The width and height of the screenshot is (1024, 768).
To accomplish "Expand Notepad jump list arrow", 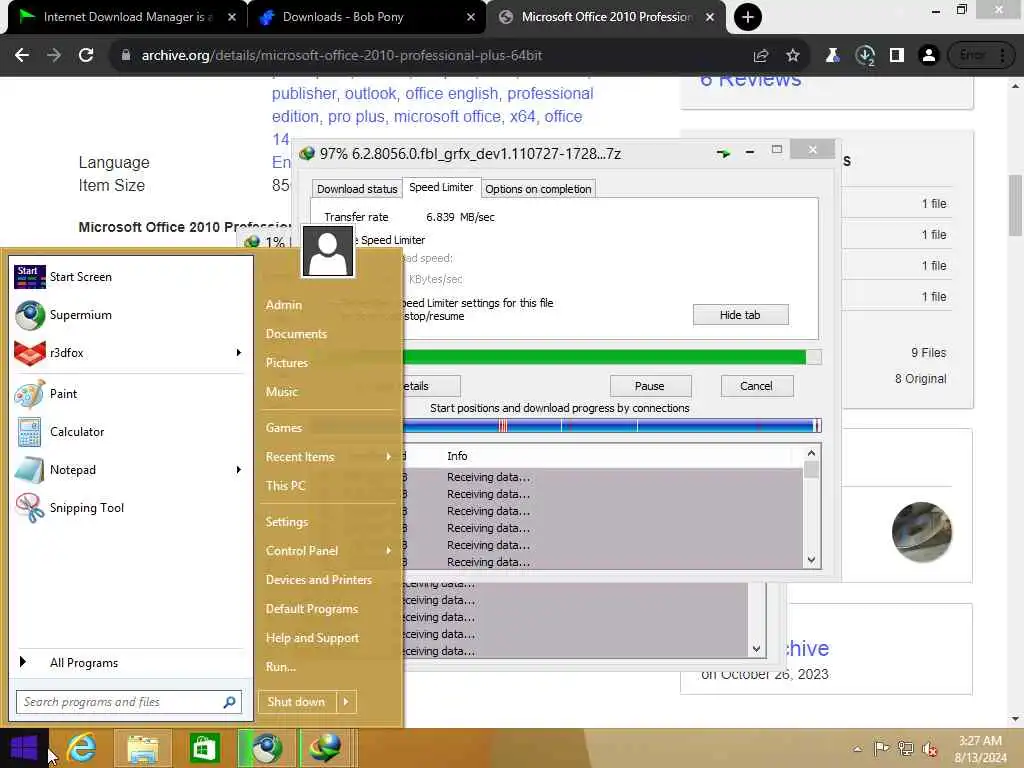I will point(238,470).
